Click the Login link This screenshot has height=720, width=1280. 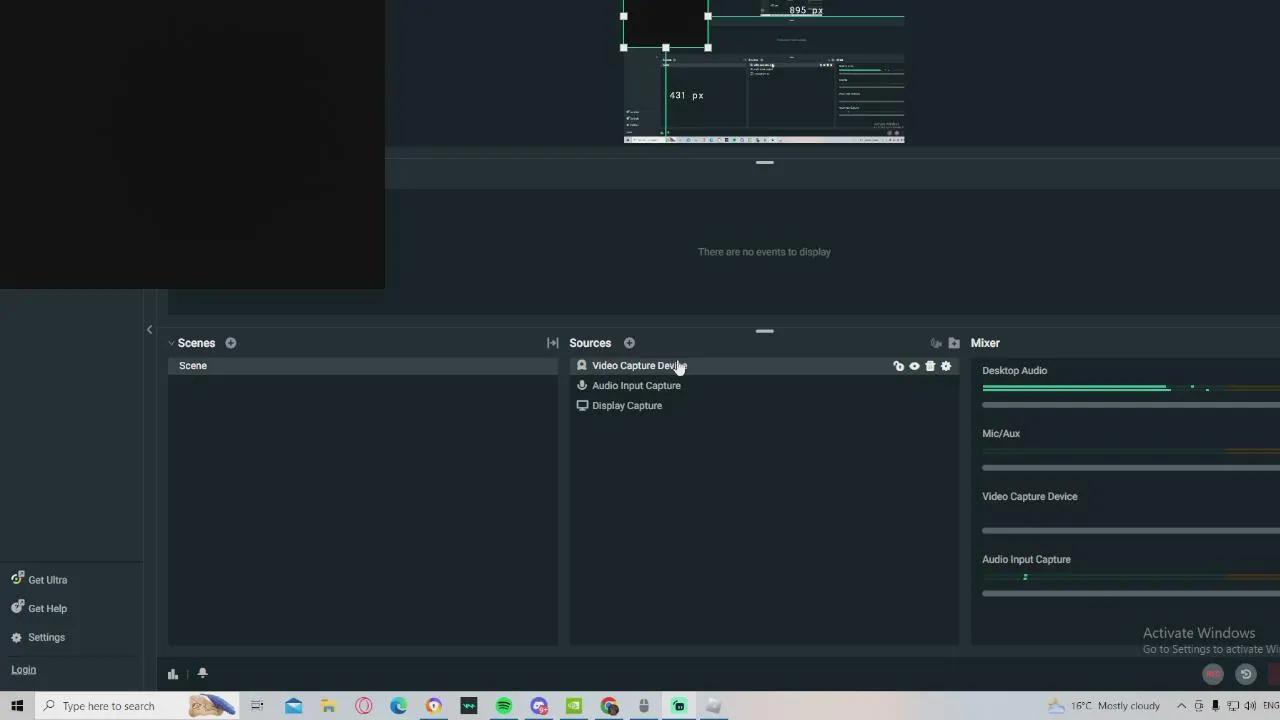pos(23,670)
